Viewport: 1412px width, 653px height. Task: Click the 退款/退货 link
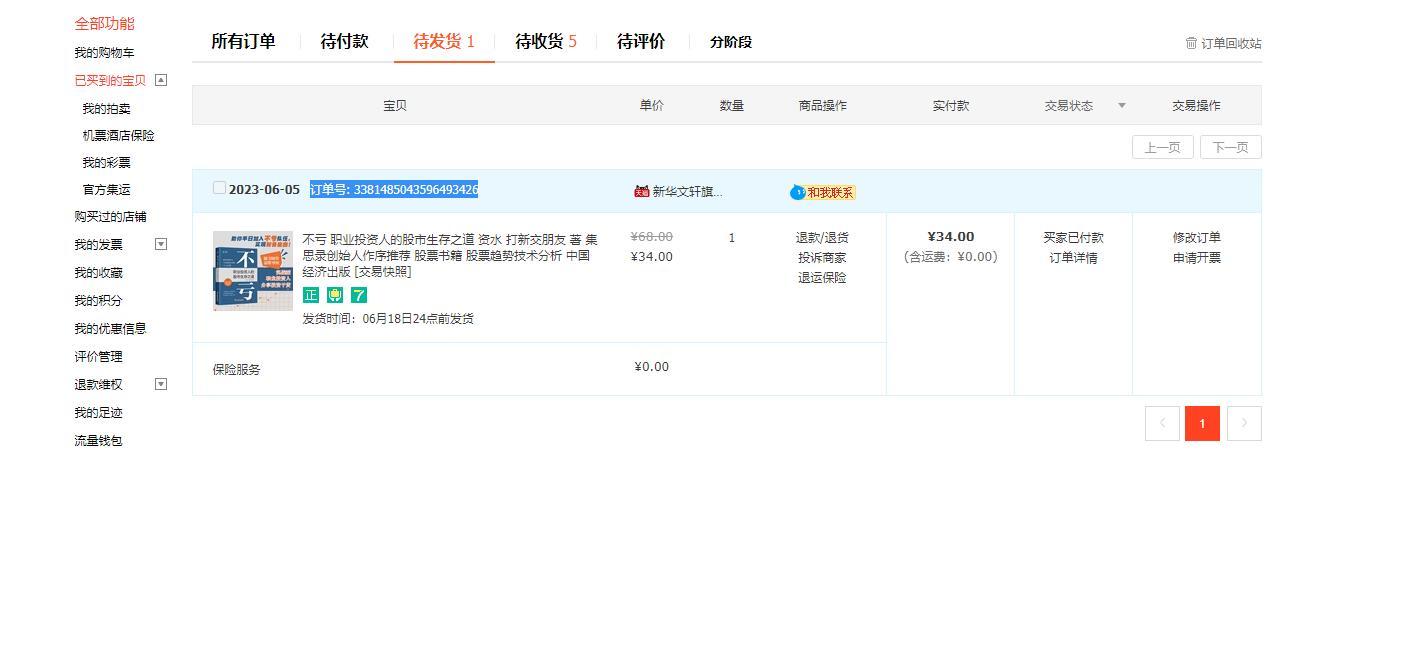click(822, 238)
